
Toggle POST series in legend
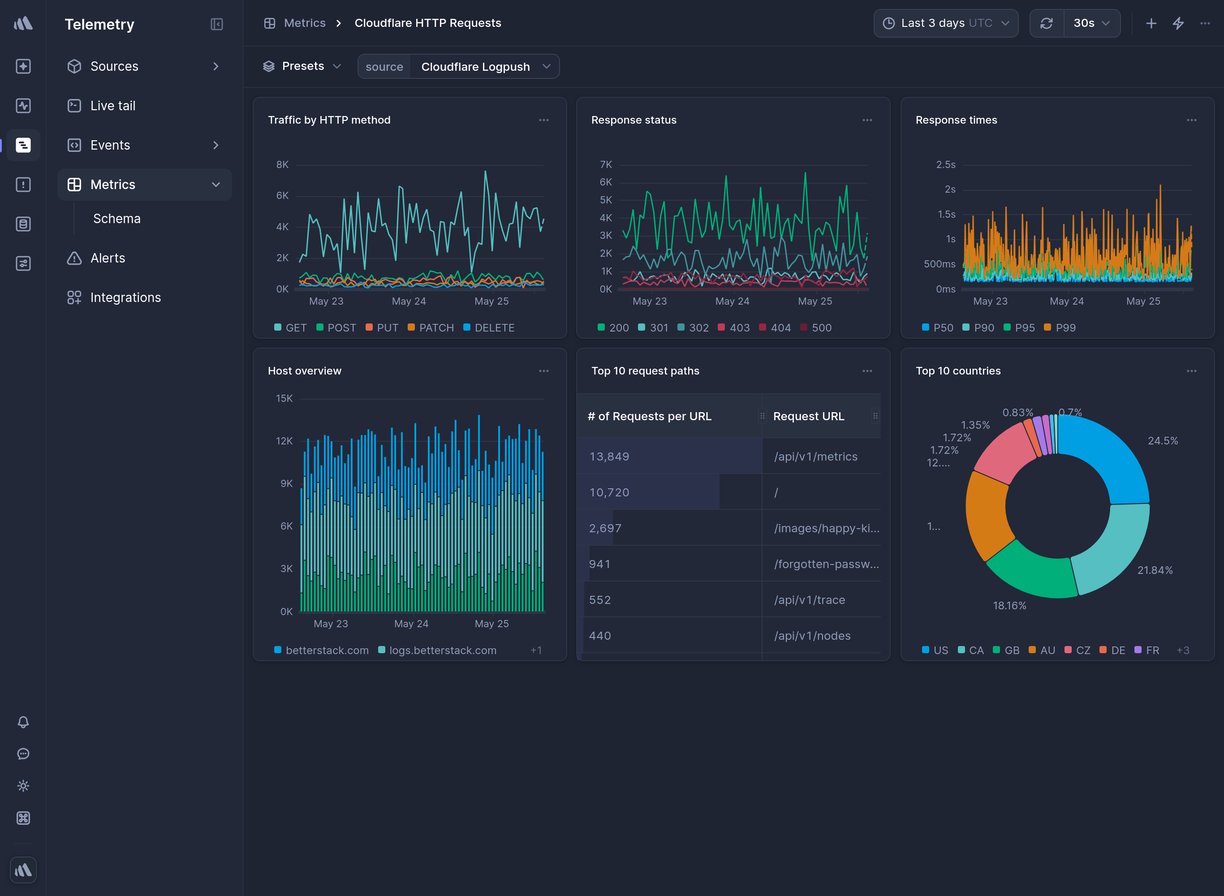(336, 328)
